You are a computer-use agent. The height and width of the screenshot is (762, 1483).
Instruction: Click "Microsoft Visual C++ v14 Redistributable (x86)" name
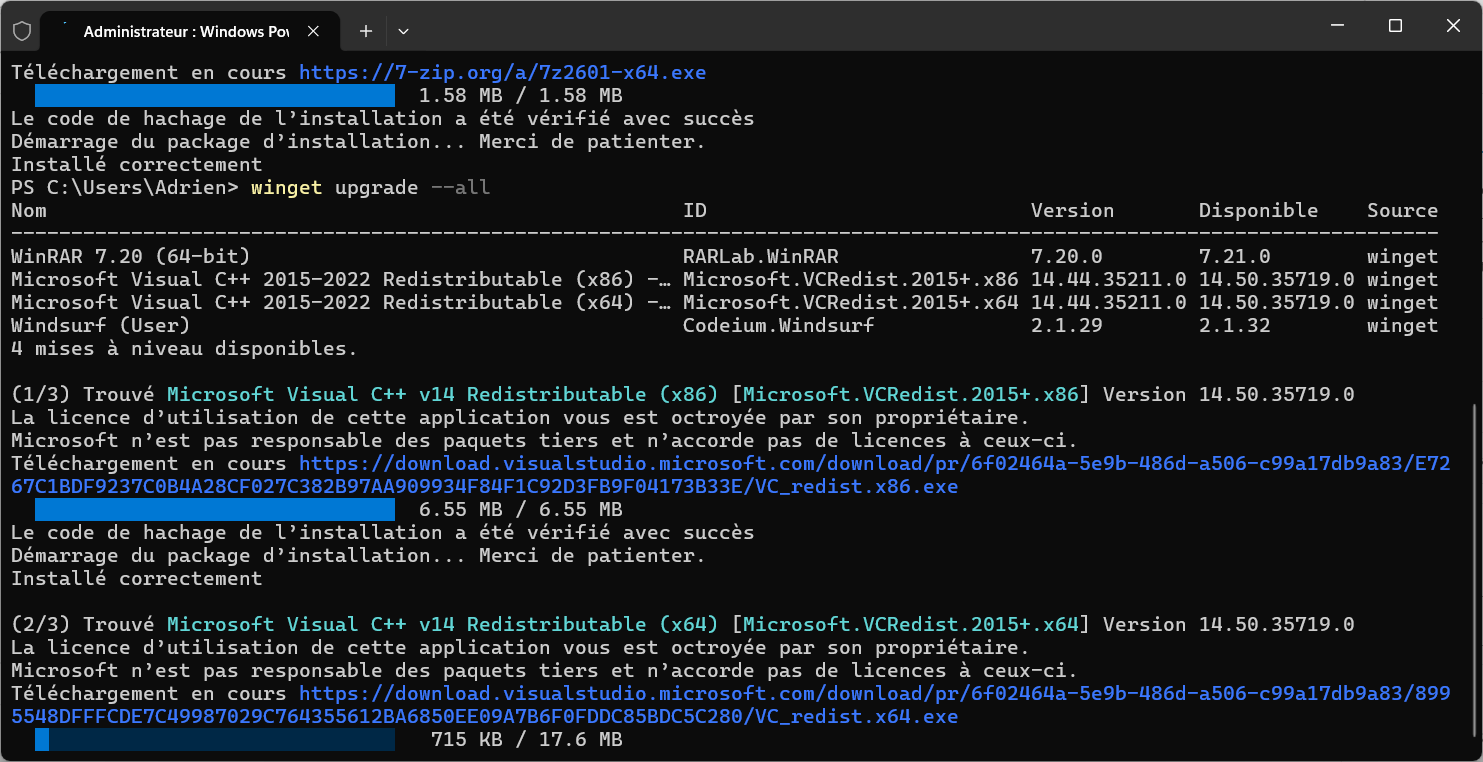(443, 395)
